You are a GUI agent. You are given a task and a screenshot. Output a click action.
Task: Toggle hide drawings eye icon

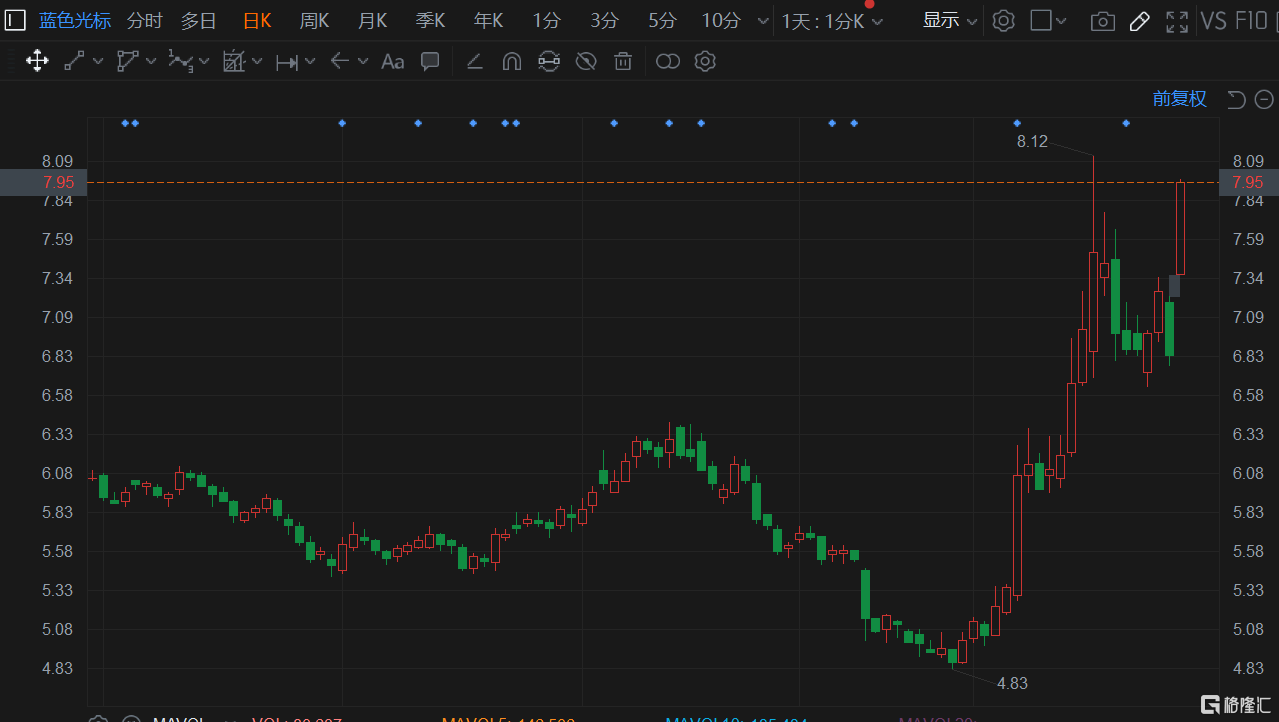pyautogui.click(x=586, y=62)
